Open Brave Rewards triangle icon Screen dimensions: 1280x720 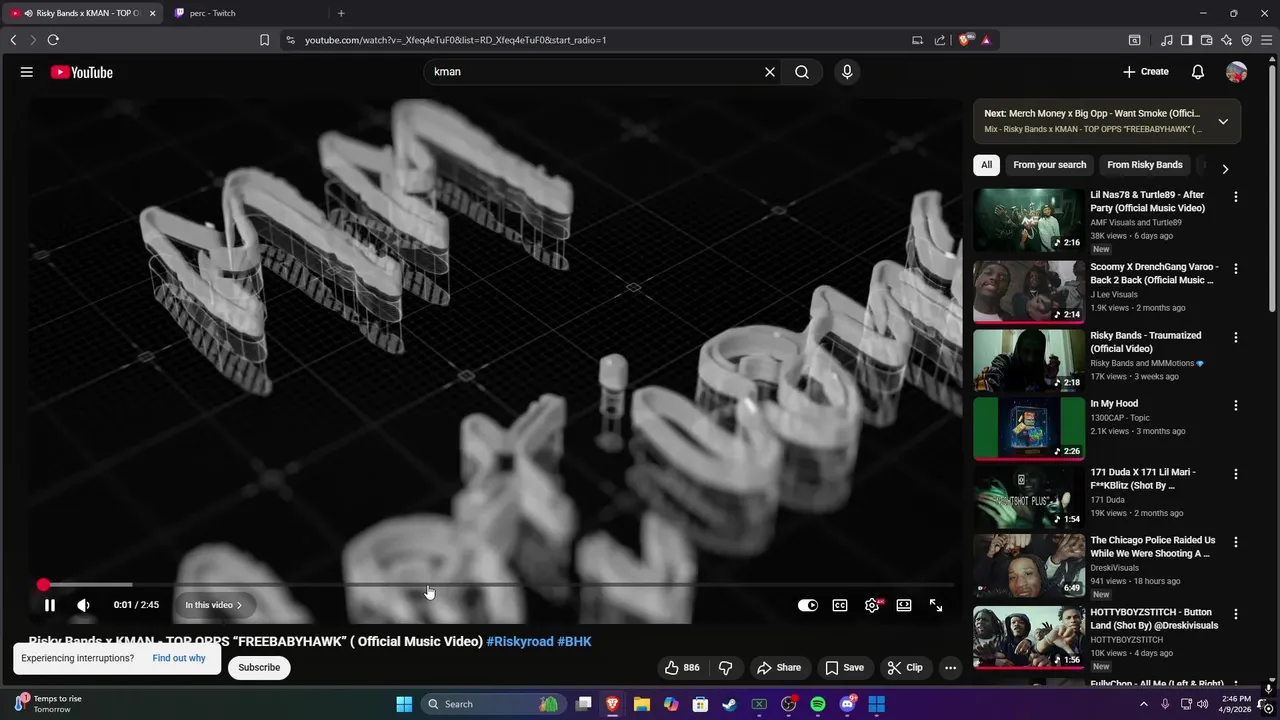(986, 40)
